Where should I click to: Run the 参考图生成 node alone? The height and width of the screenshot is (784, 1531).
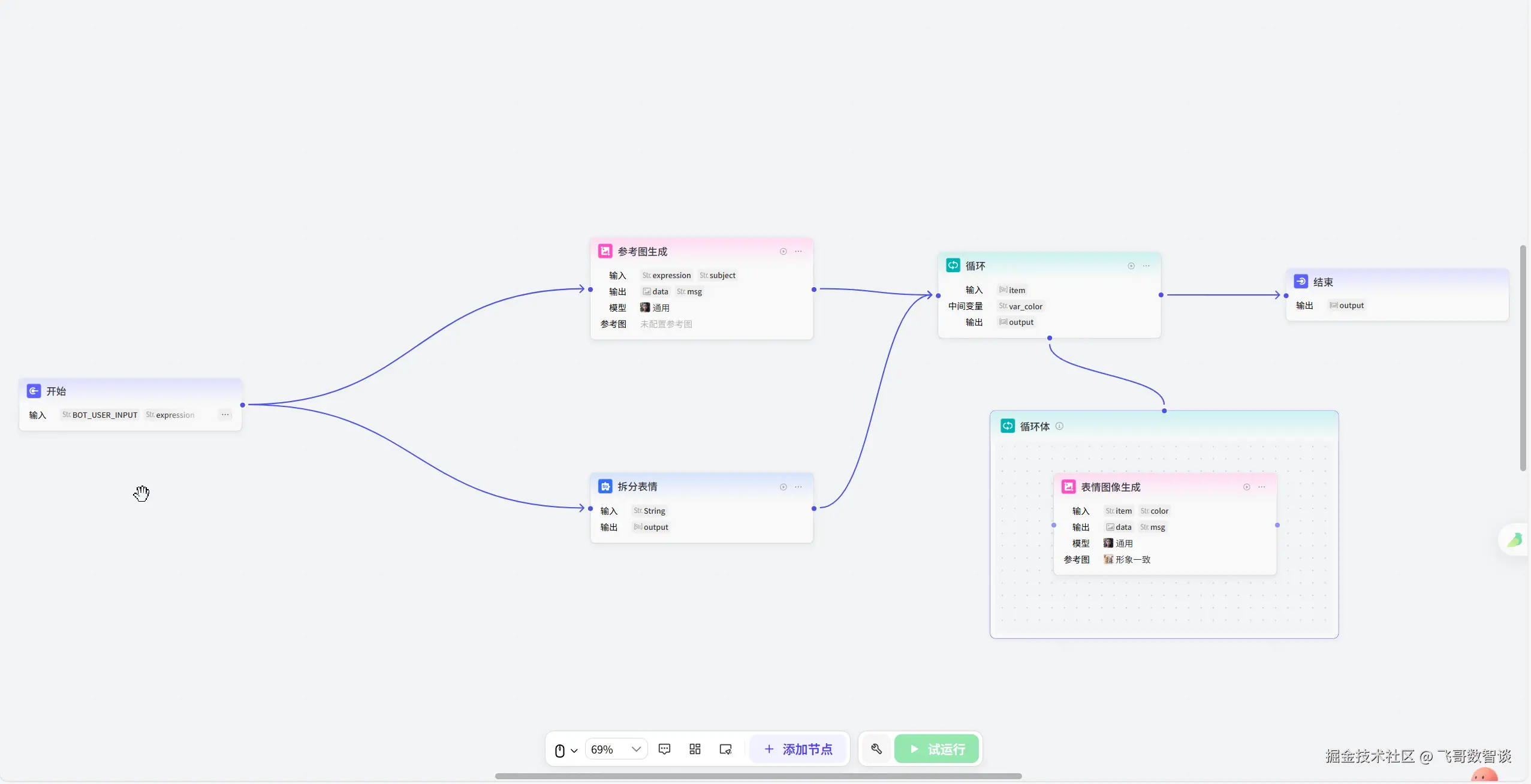point(783,251)
